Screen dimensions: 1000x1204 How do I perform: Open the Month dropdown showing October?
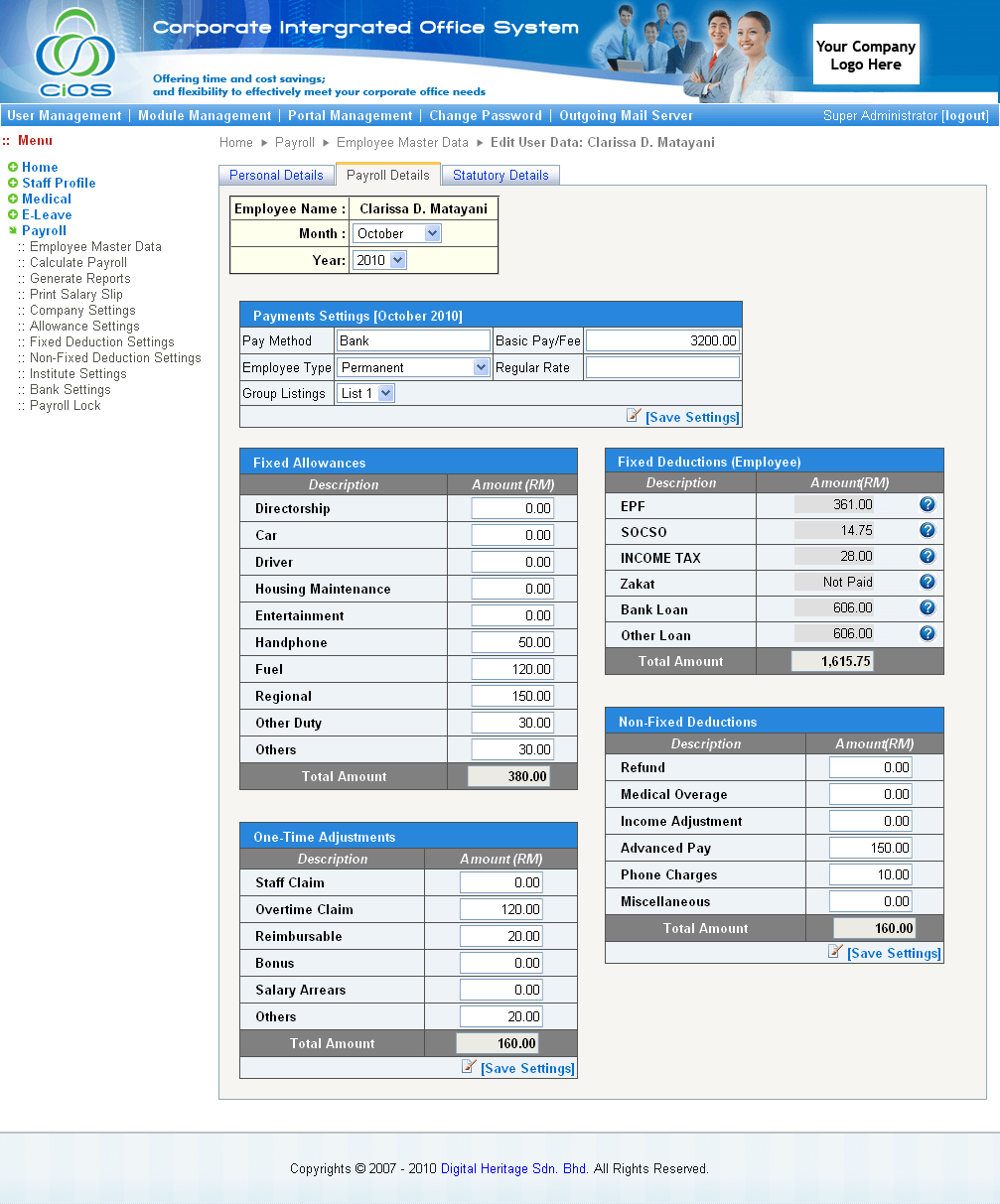coord(396,233)
